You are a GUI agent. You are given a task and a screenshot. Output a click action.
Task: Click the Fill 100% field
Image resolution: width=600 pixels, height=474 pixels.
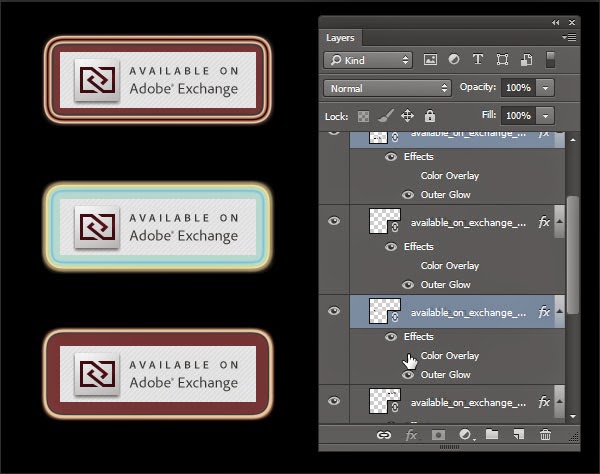[518, 116]
